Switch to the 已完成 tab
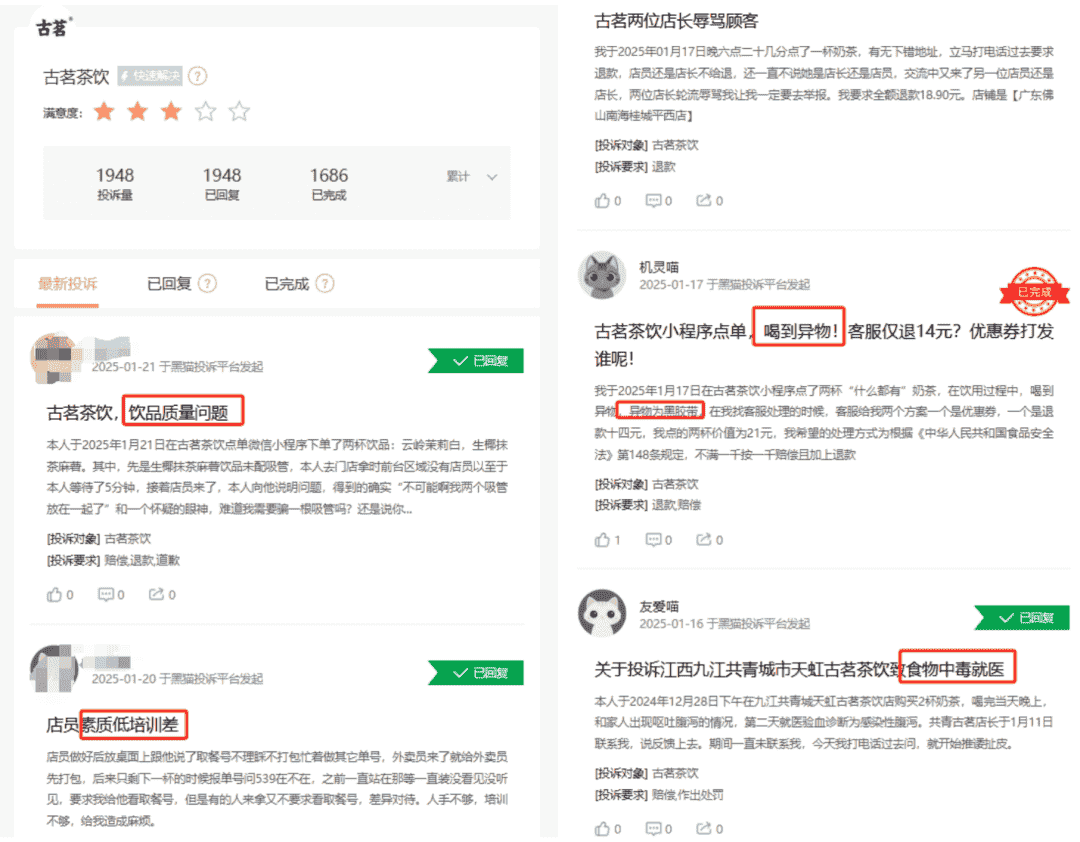 (286, 284)
